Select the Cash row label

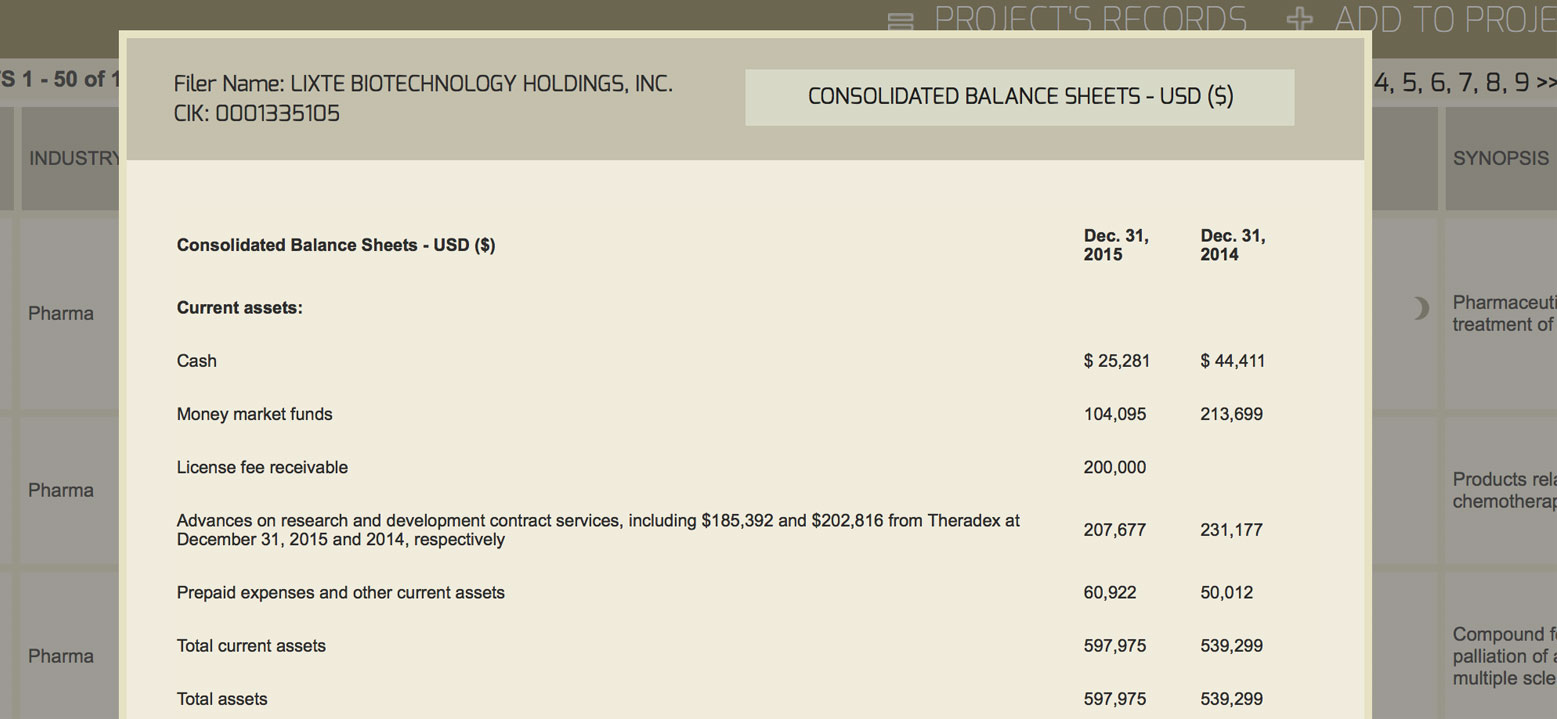click(x=197, y=361)
